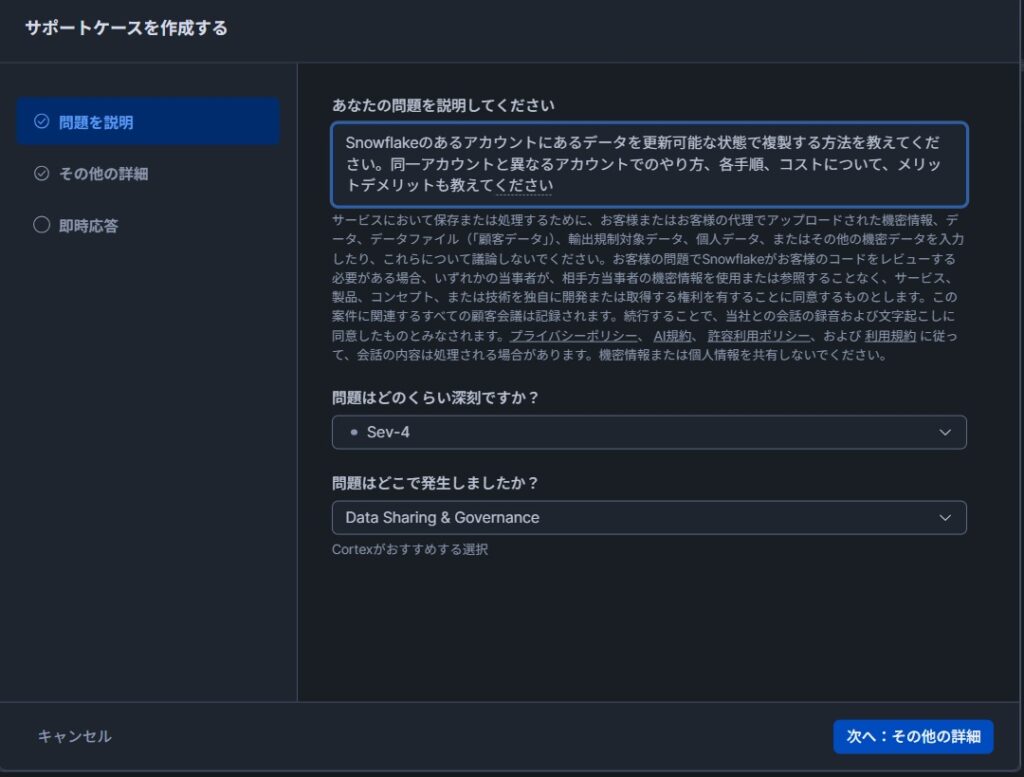The height and width of the screenshot is (777, 1024).
Task: Open the AI規約 link
Action: (672, 336)
